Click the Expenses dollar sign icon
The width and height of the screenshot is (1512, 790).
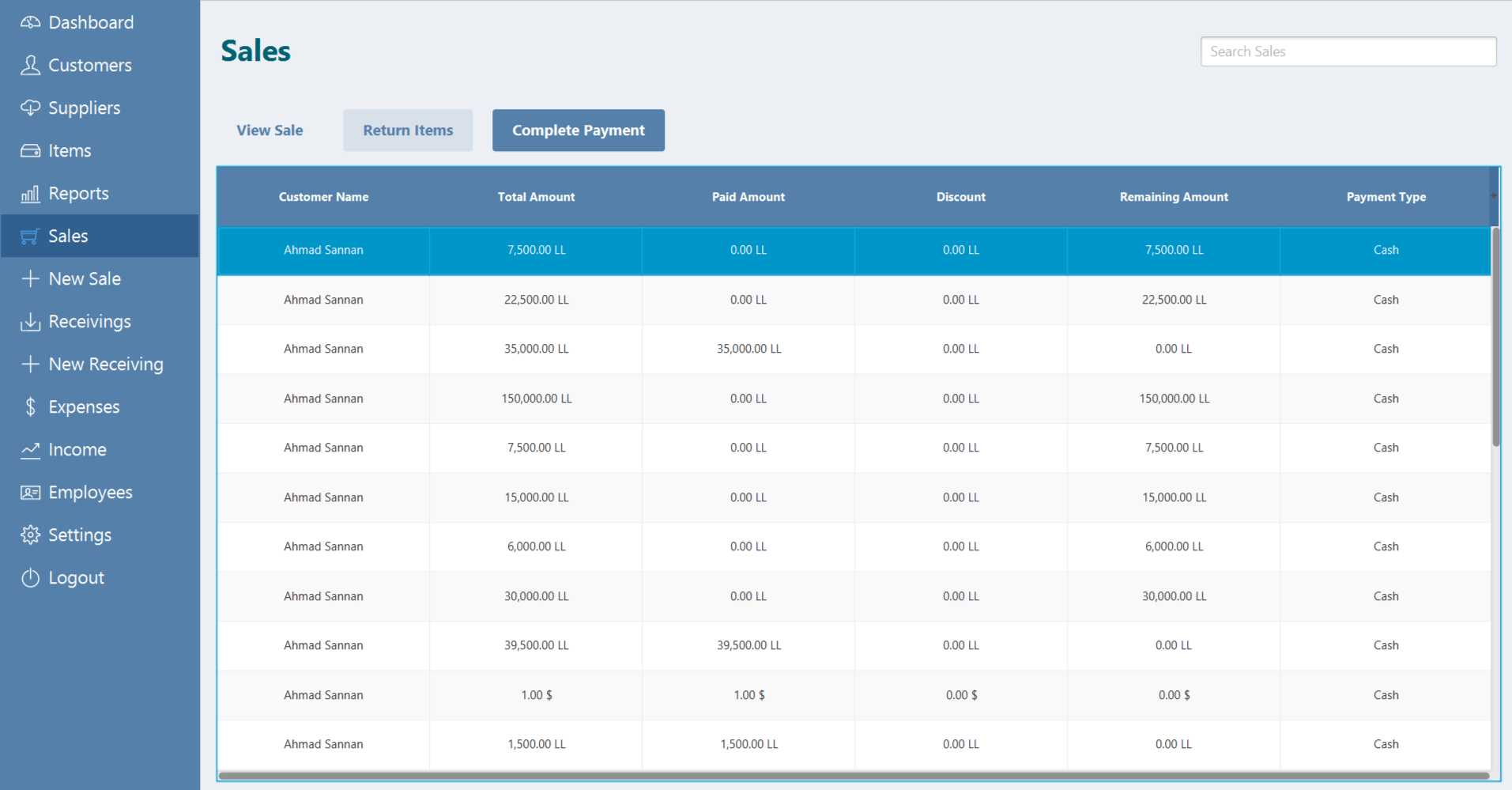[x=30, y=406]
